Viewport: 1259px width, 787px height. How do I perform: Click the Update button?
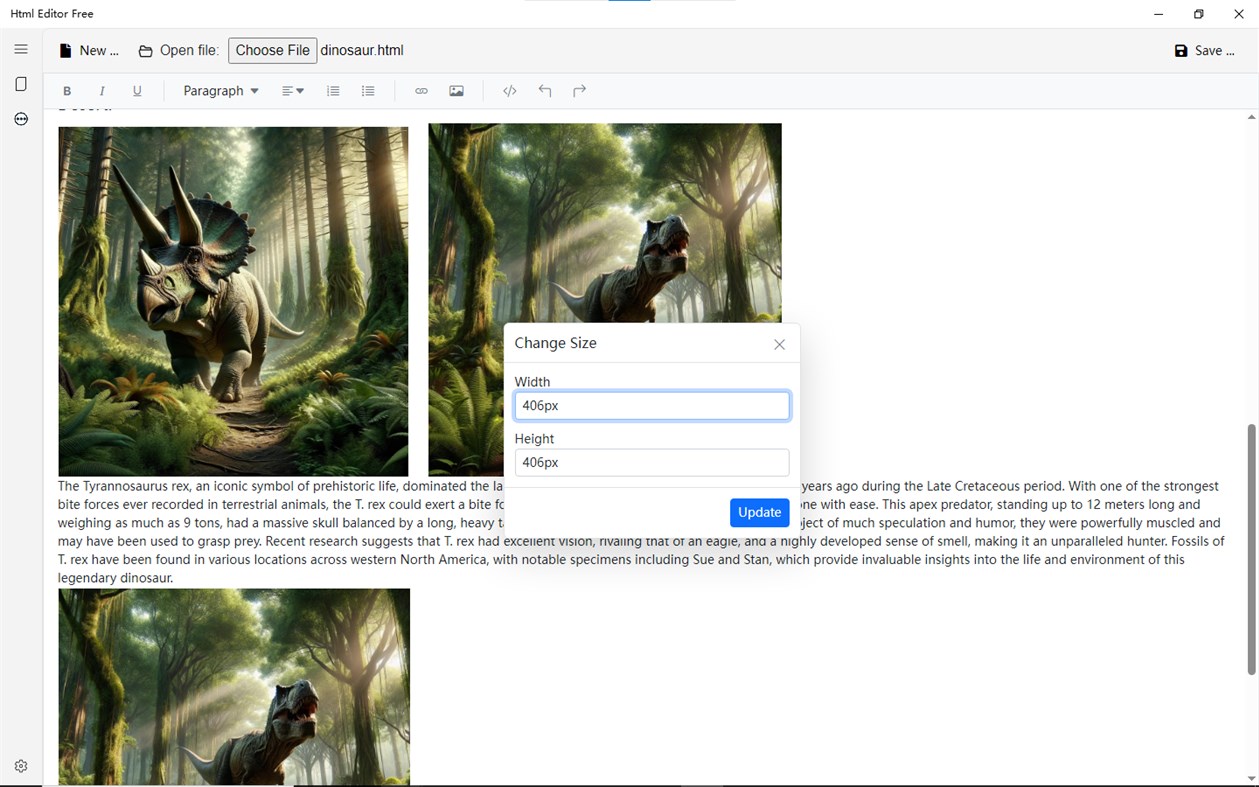pyautogui.click(x=759, y=512)
